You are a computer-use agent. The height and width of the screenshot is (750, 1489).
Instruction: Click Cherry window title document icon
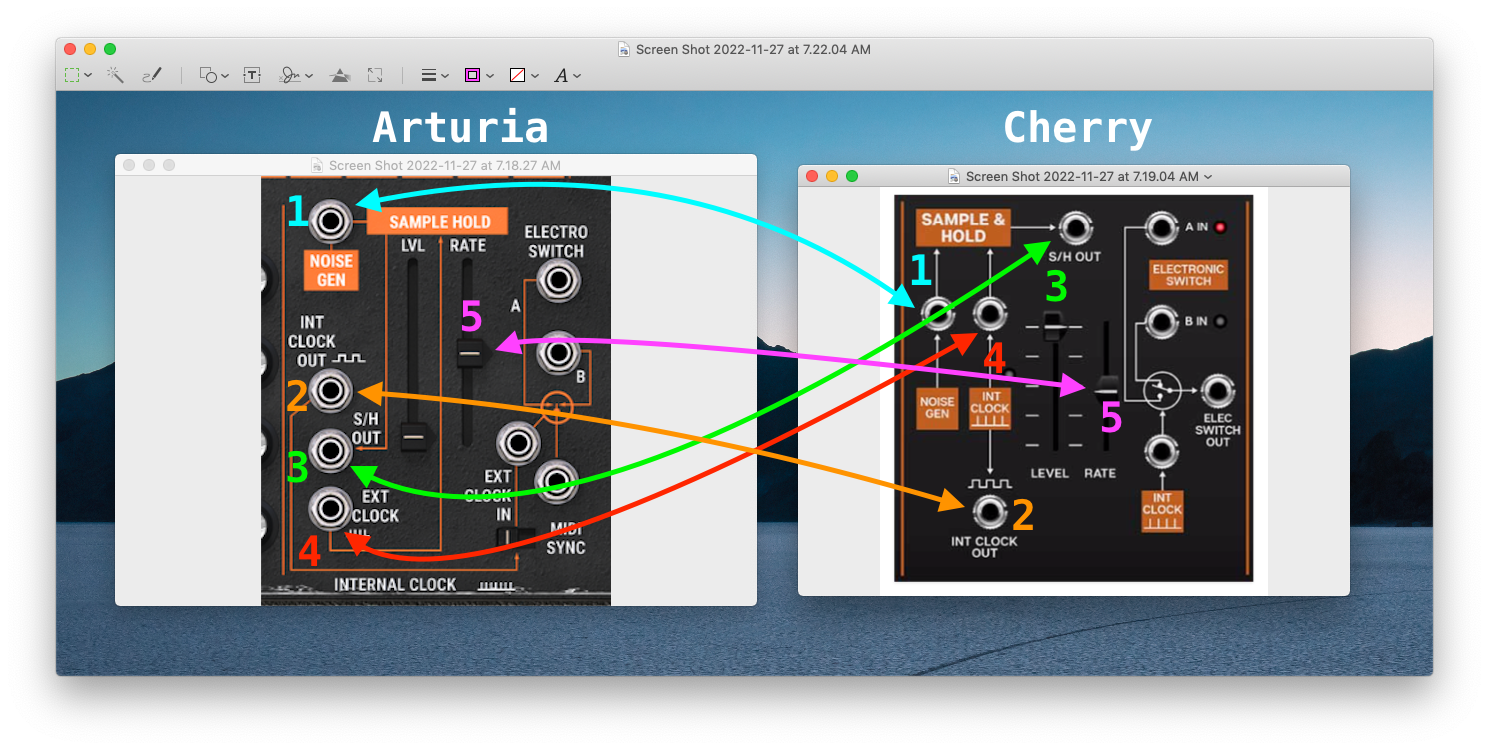[954, 176]
